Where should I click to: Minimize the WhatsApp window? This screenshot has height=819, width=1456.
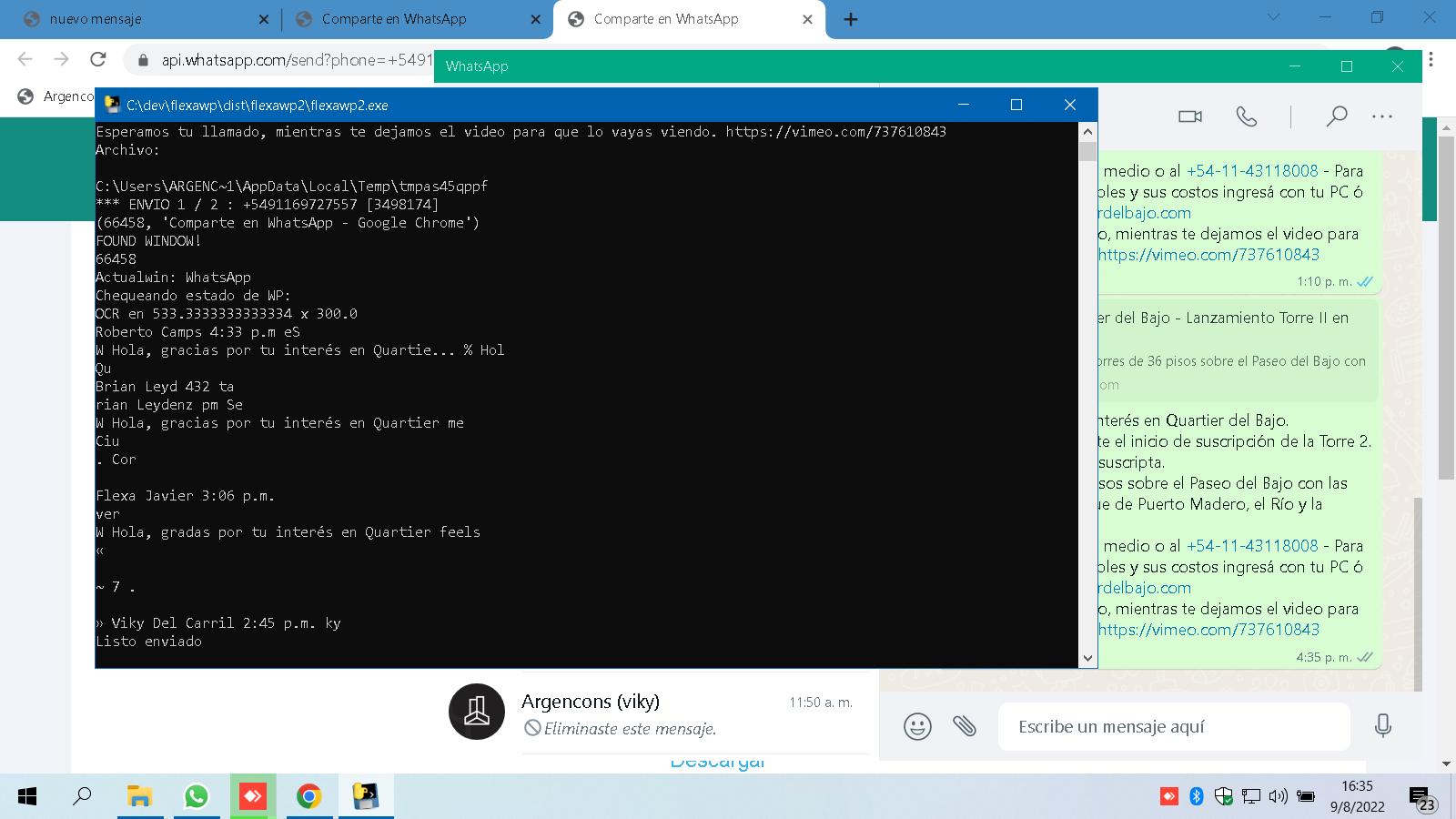click(x=1295, y=66)
